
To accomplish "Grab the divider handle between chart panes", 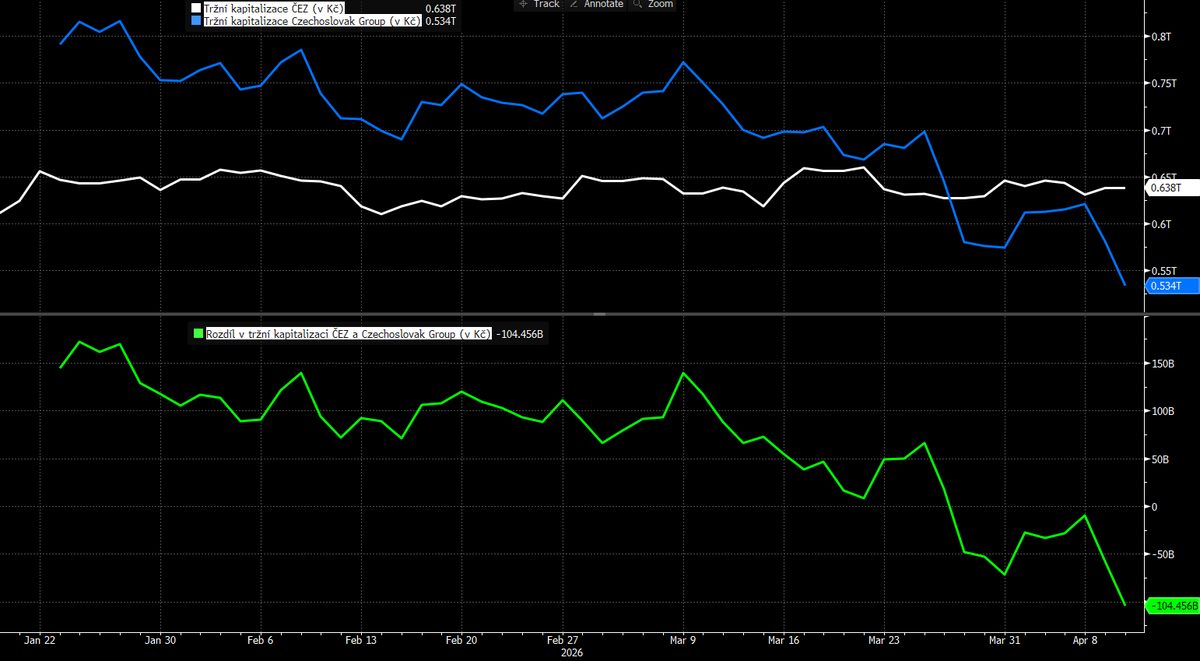I will coord(600,314).
